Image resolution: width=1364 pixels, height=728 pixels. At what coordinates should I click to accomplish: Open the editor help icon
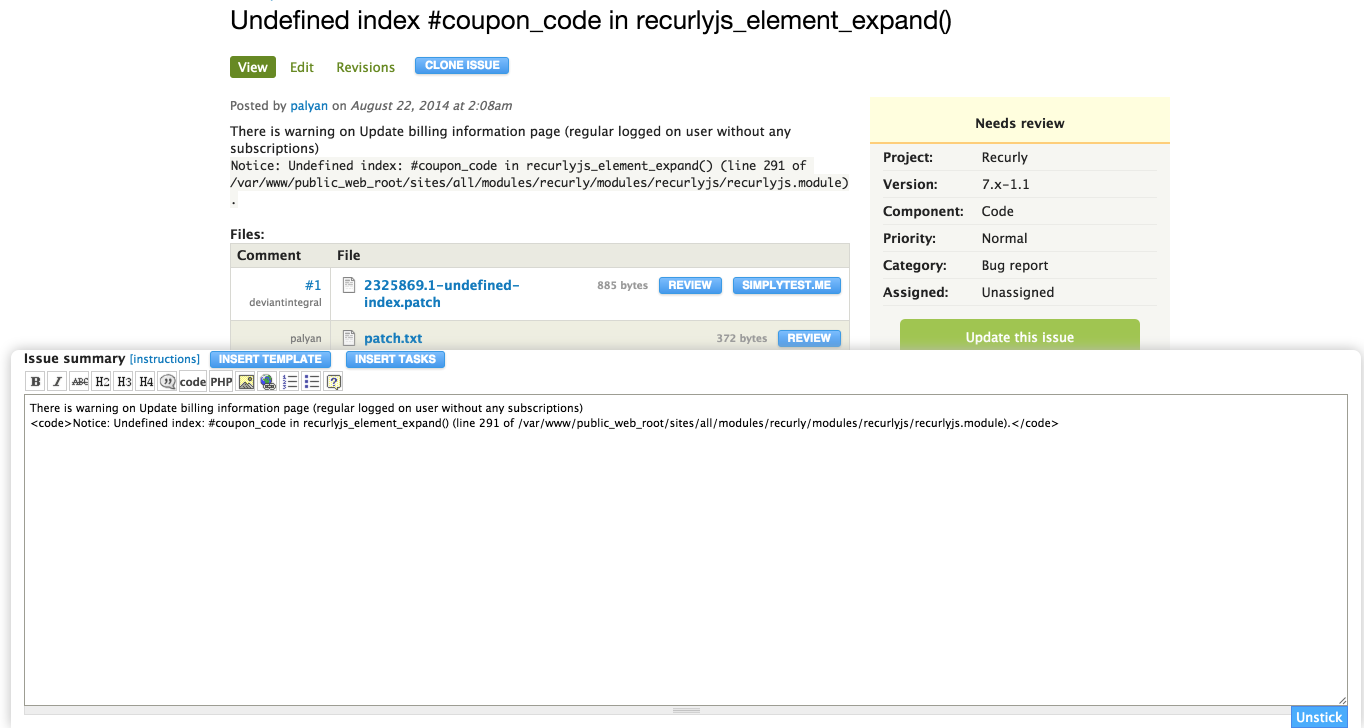(334, 381)
